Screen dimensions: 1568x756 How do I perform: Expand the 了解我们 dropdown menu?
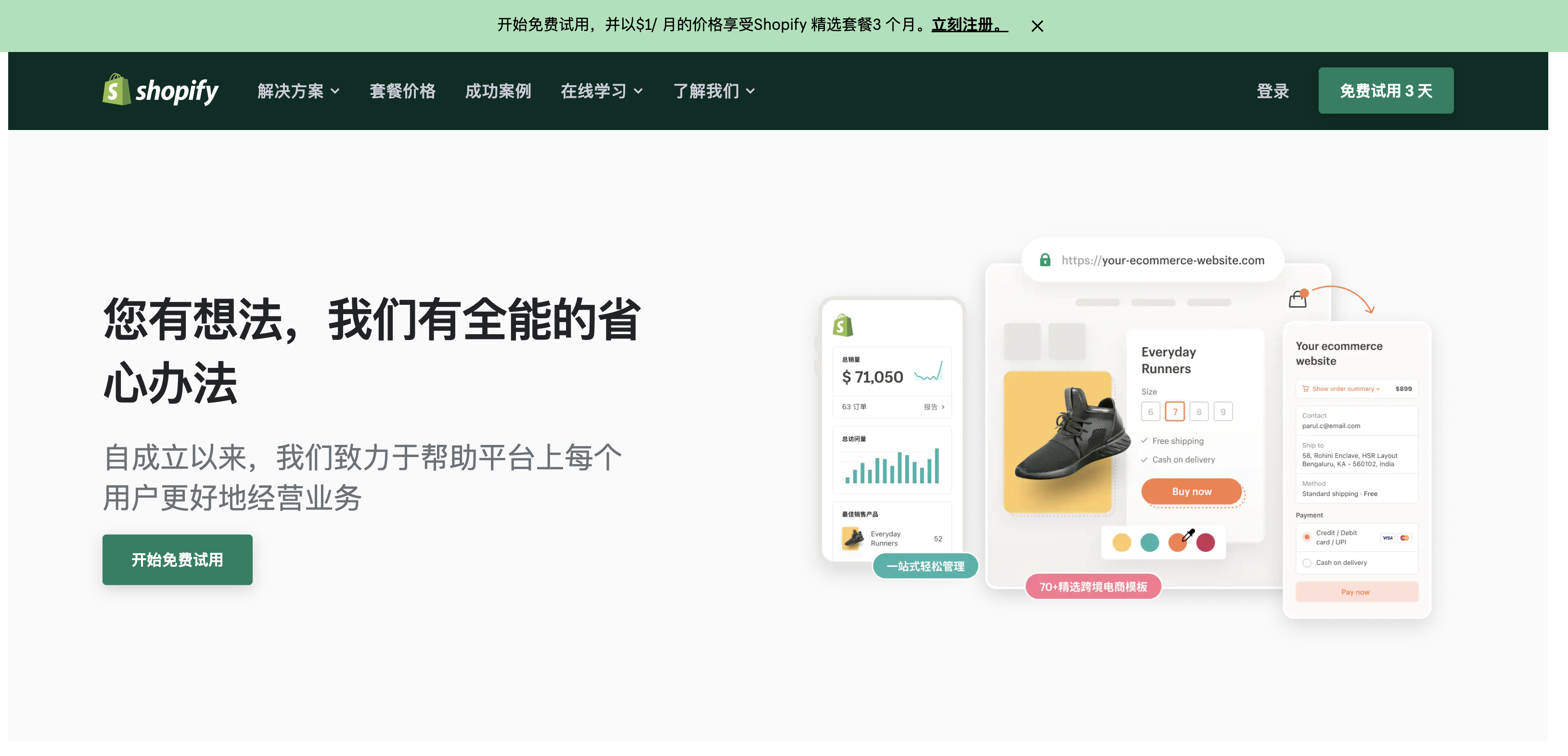click(713, 91)
